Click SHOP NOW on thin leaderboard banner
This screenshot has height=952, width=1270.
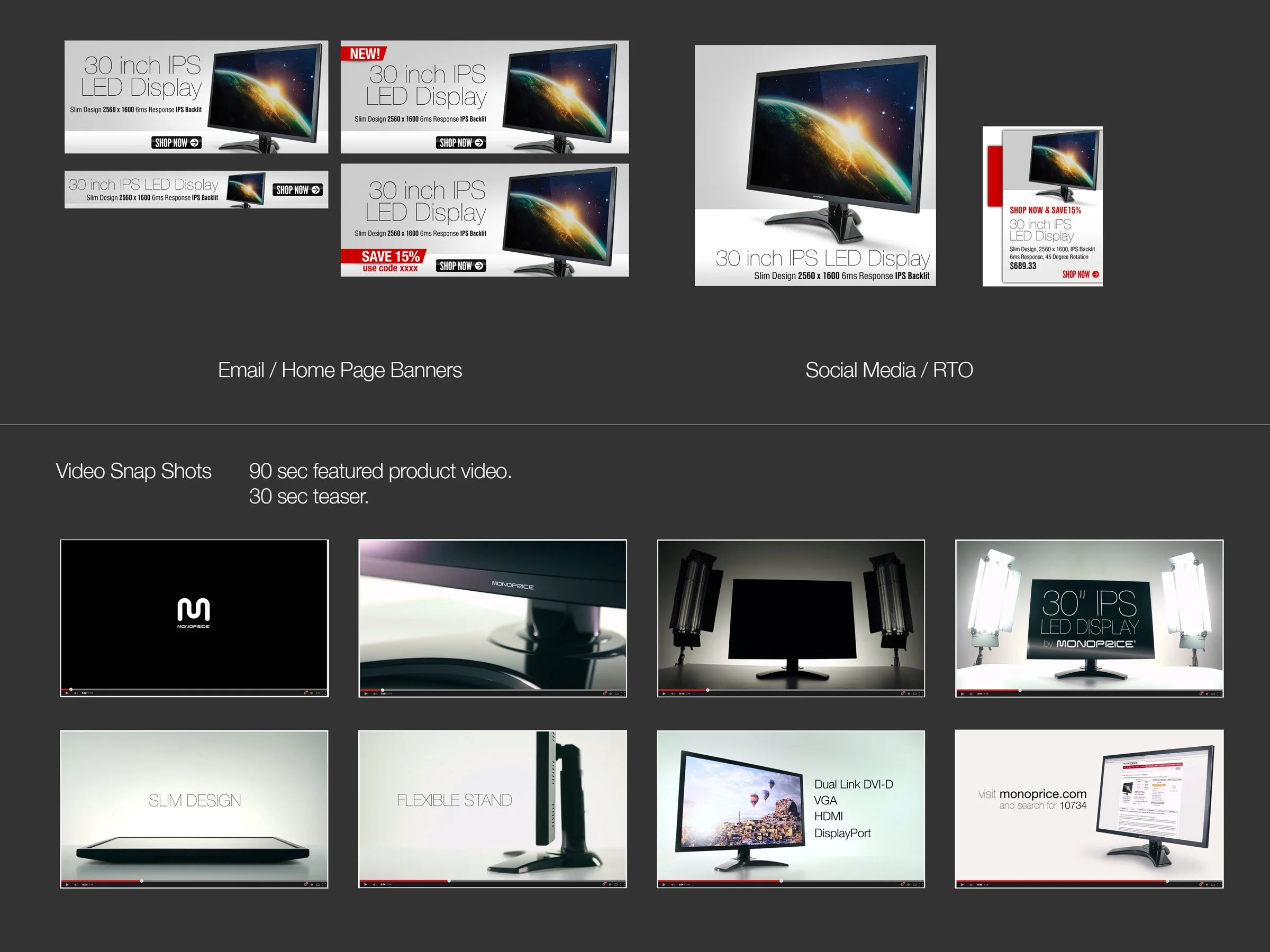[297, 190]
